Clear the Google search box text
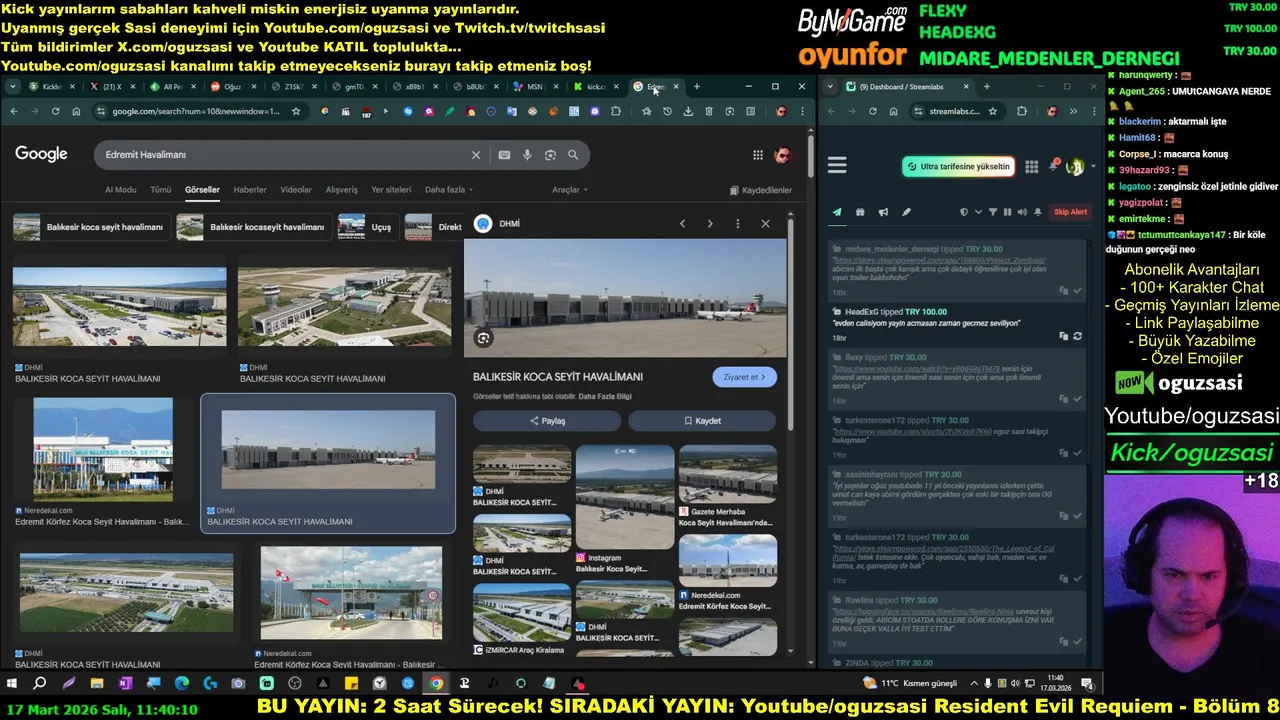Screen dimensions: 1280x720 [x=476, y=155]
